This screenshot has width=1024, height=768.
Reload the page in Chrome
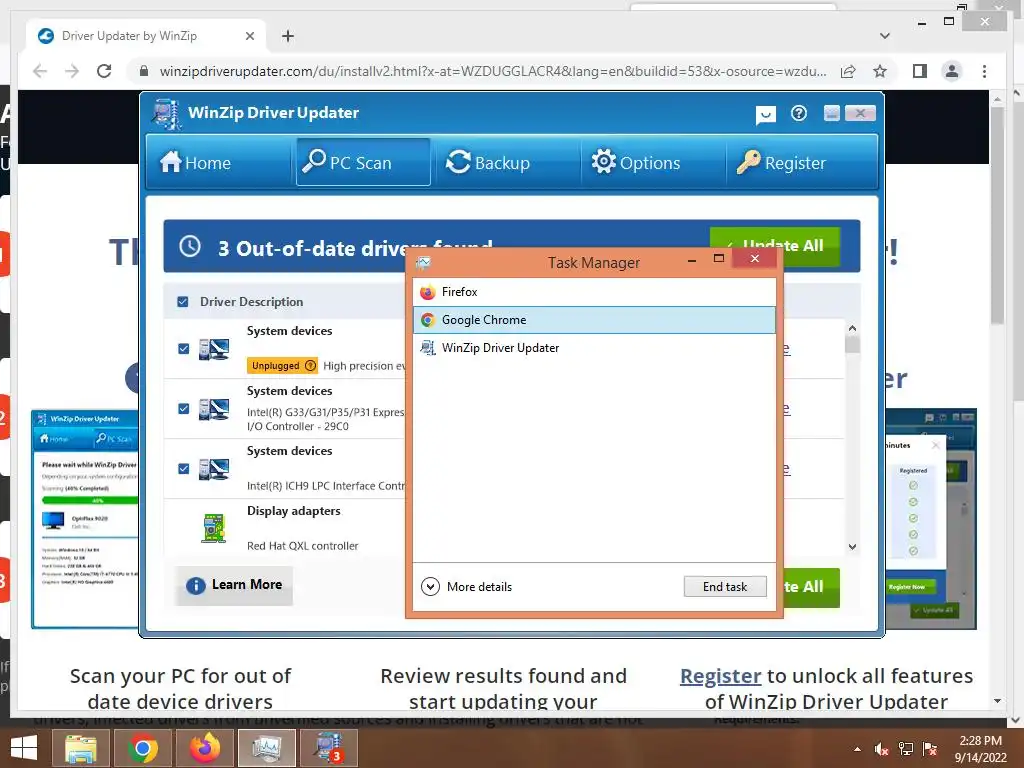tap(104, 71)
